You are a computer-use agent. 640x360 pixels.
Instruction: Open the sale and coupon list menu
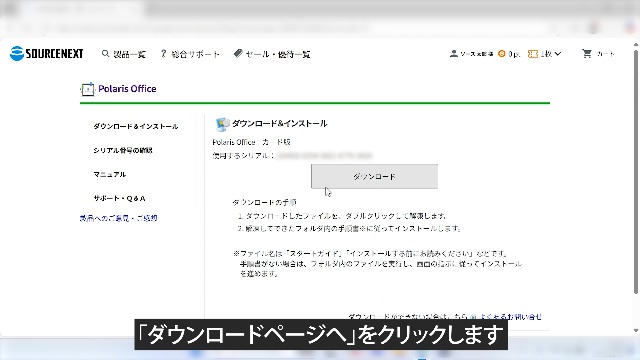point(272,54)
